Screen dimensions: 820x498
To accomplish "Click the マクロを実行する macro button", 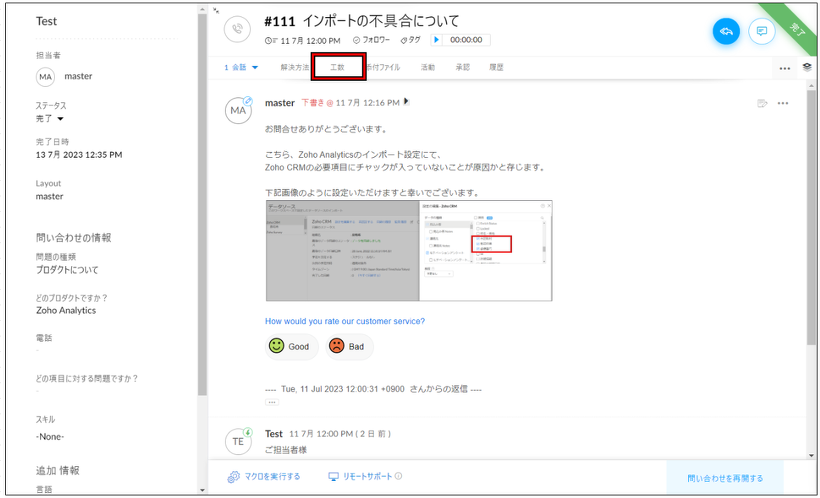I will pos(264,477).
